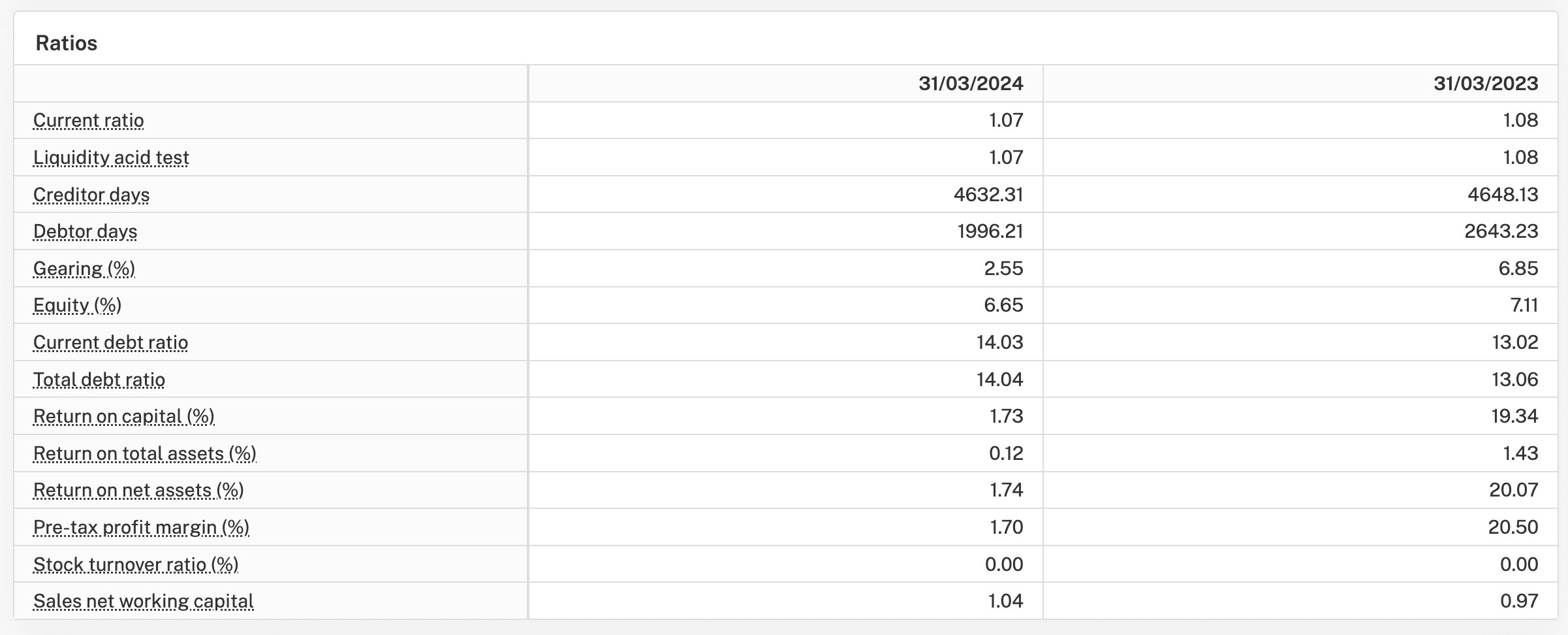Click the Ratios section heading
This screenshot has height=635, width=1568.
coord(67,43)
